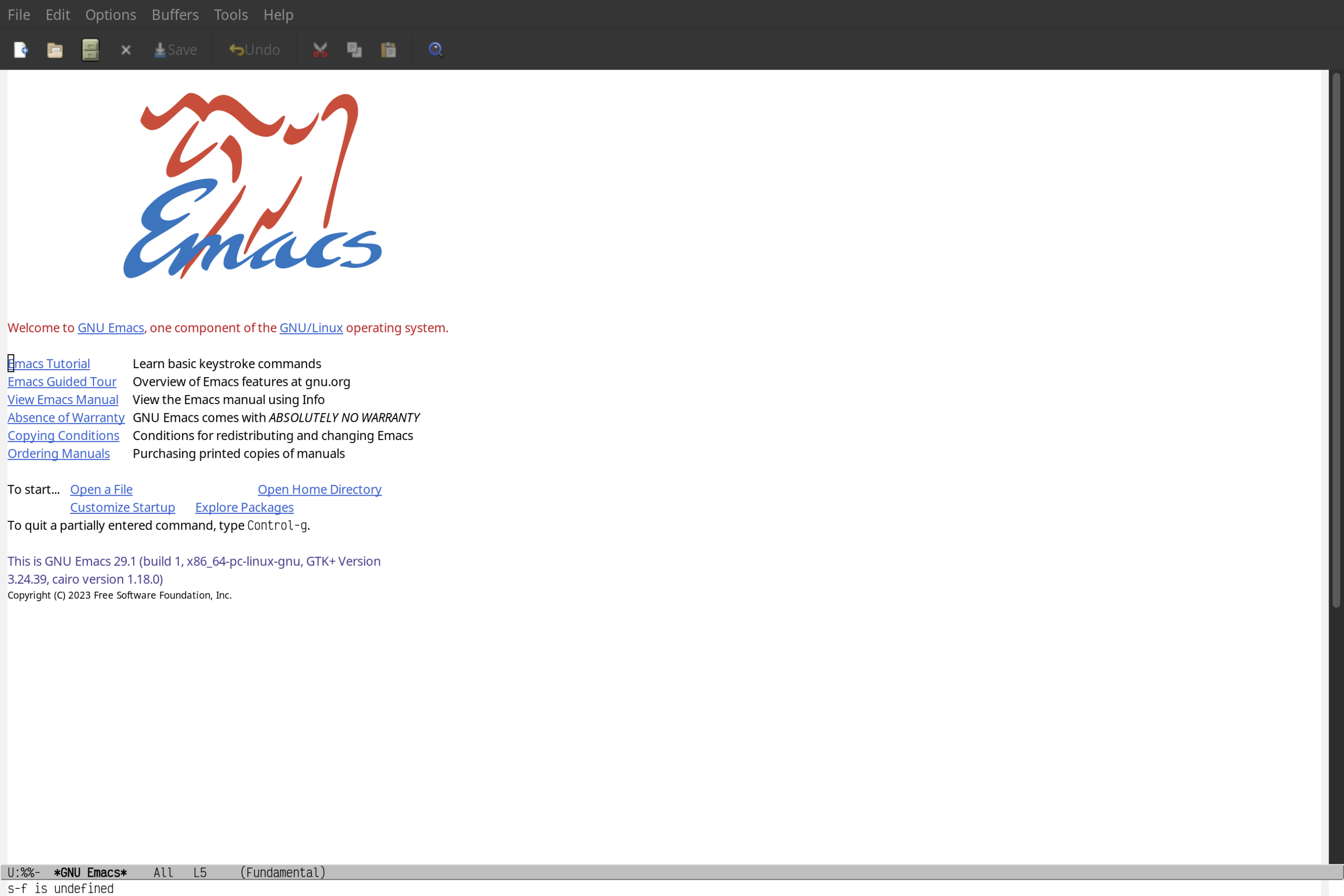Click the Open a File link
Image resolution: width=1344 pixels, height=896 pixels.
click(101, 489)
